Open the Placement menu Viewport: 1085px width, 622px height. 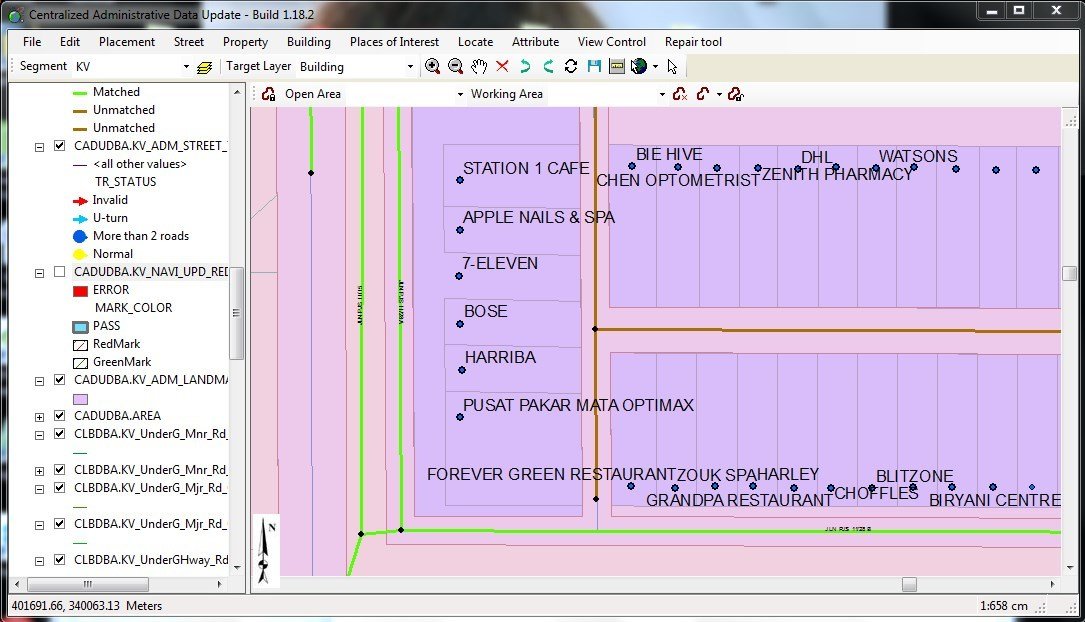127,42
